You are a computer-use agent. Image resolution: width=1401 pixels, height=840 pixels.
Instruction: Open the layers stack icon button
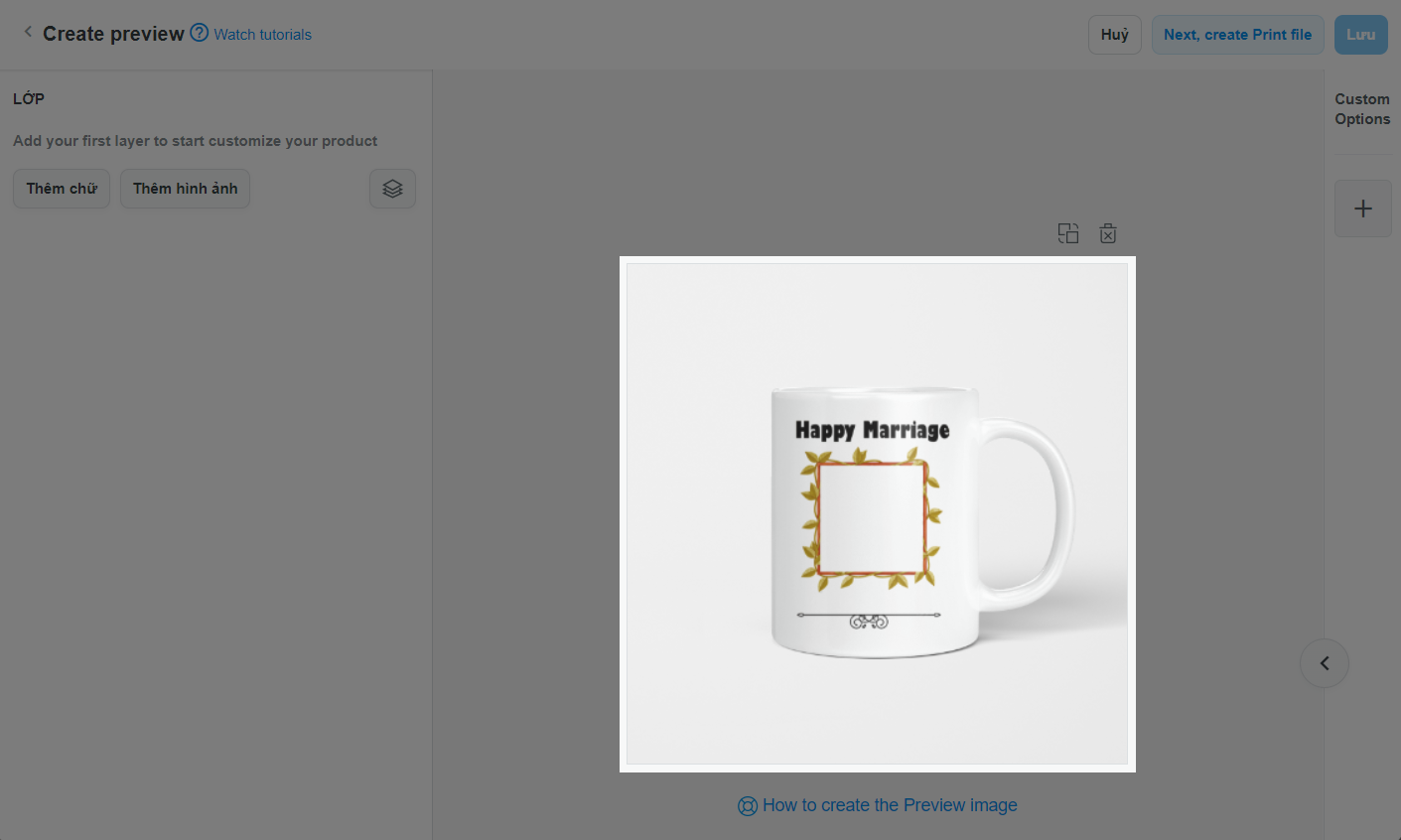pyautogui.click(x=392, y=189)
